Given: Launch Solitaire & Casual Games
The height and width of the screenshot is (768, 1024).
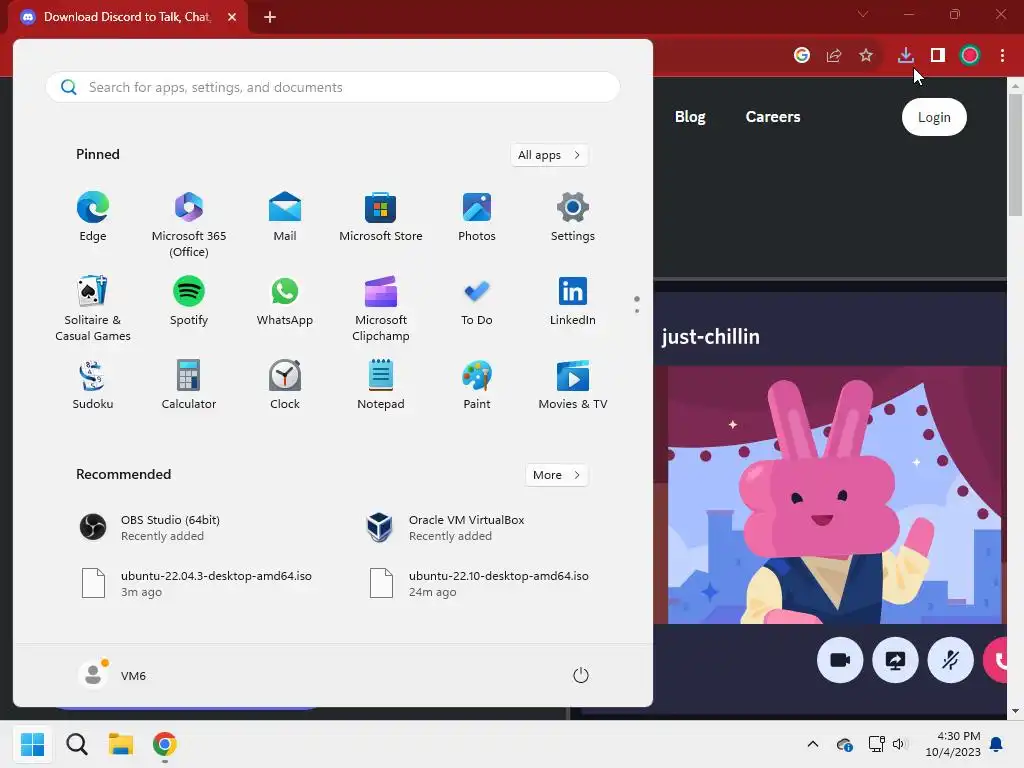Looking at the screenshot, I should click(x=93, y=308).
